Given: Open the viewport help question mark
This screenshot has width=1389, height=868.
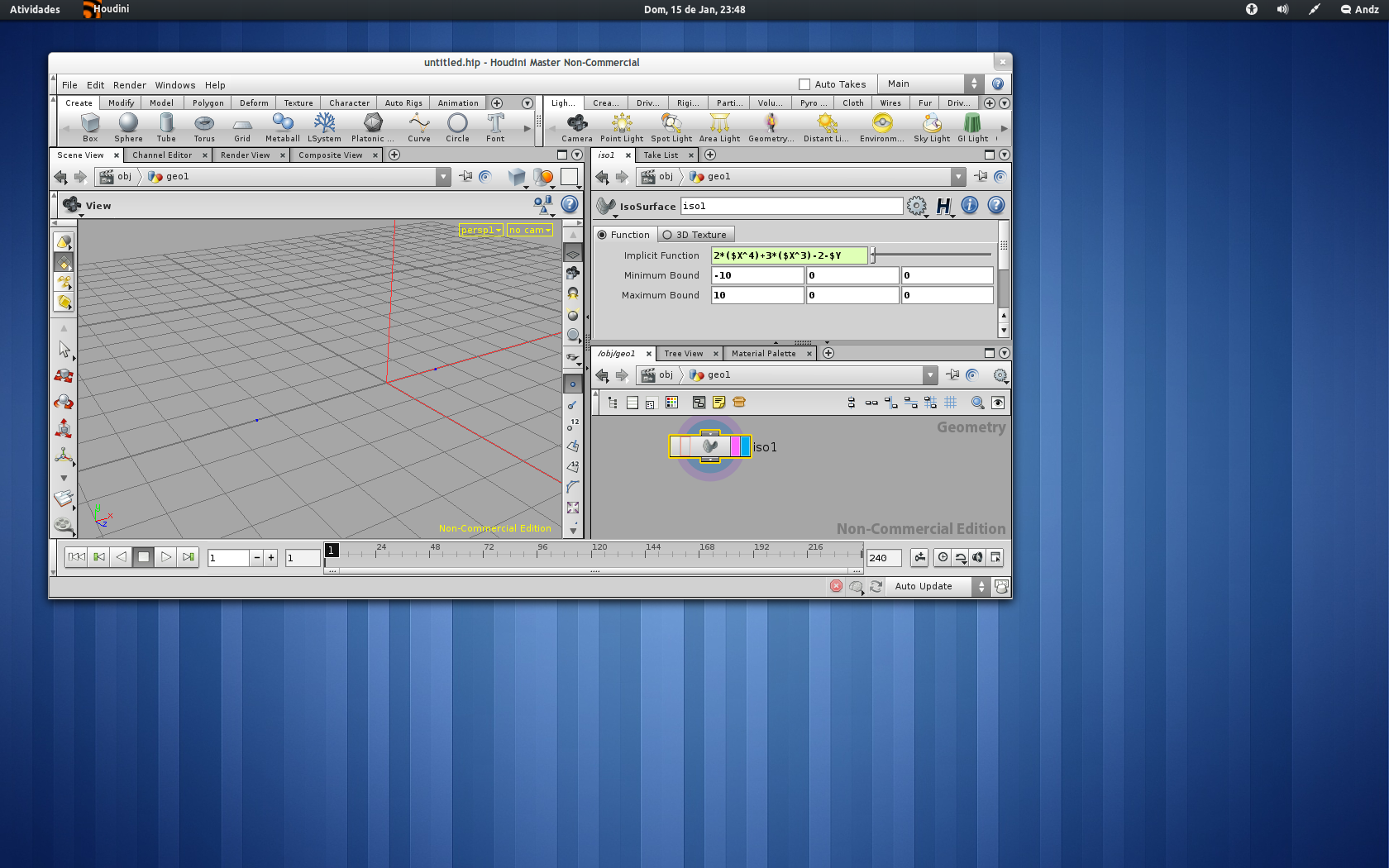Looking at the screenshot, I should [x=570, y=204].
